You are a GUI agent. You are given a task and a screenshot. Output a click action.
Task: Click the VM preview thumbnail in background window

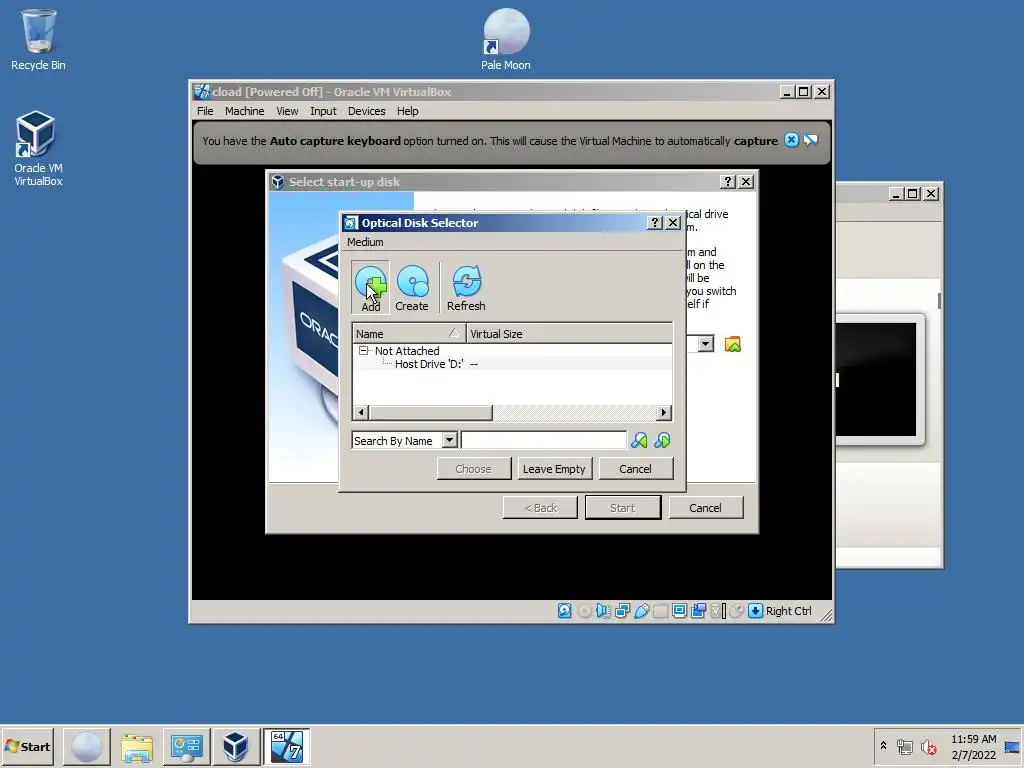coord(877,379)
